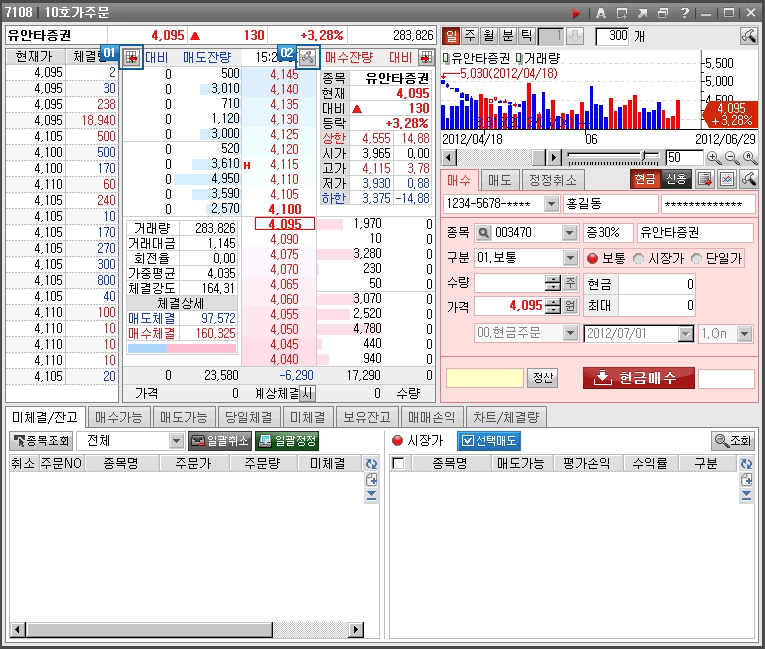Click the price spinner next to 4,095
This screenshot has height=649, width=765.
(x=553, y=306)
